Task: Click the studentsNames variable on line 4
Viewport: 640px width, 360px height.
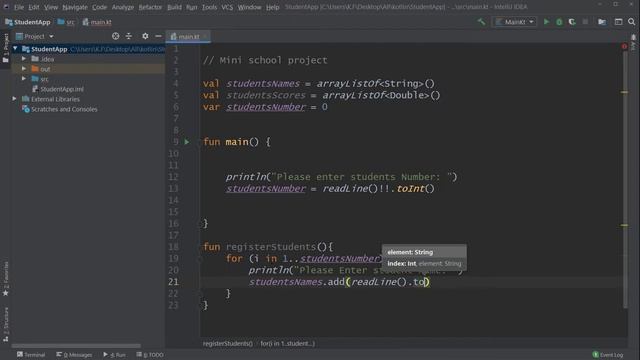Action: coord(263,84)
